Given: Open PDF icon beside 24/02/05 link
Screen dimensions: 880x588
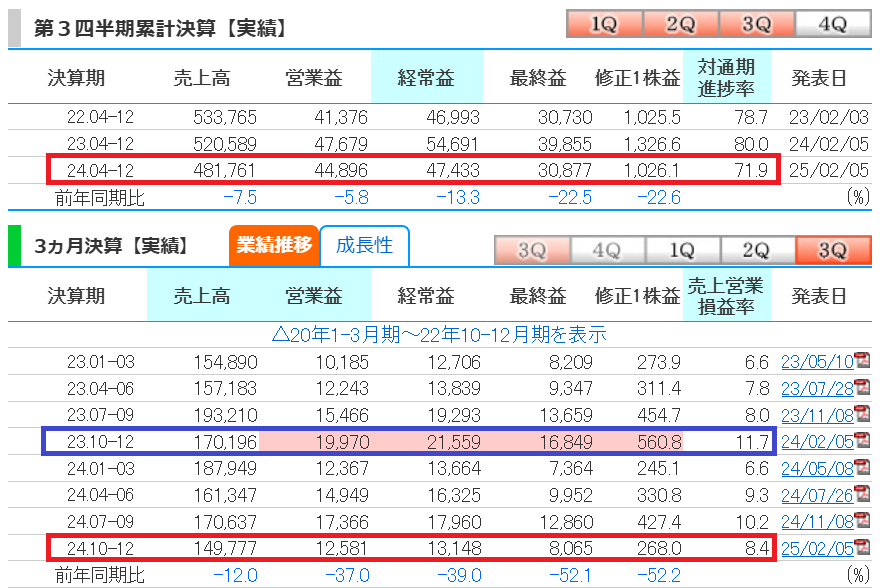Looking at the screenshot, I should click(862, 440).
